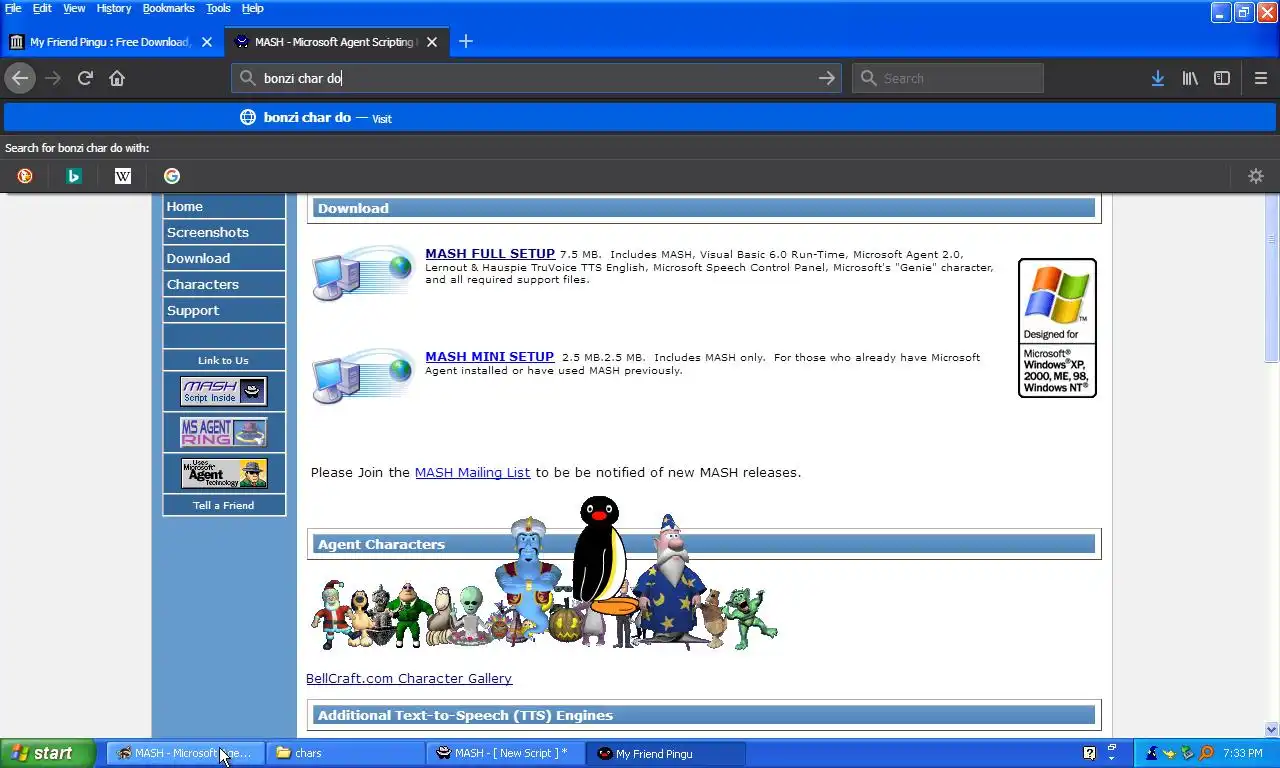
Task: Open BellCraft.com Character Gallery link
Action: [x=409, y=678]
